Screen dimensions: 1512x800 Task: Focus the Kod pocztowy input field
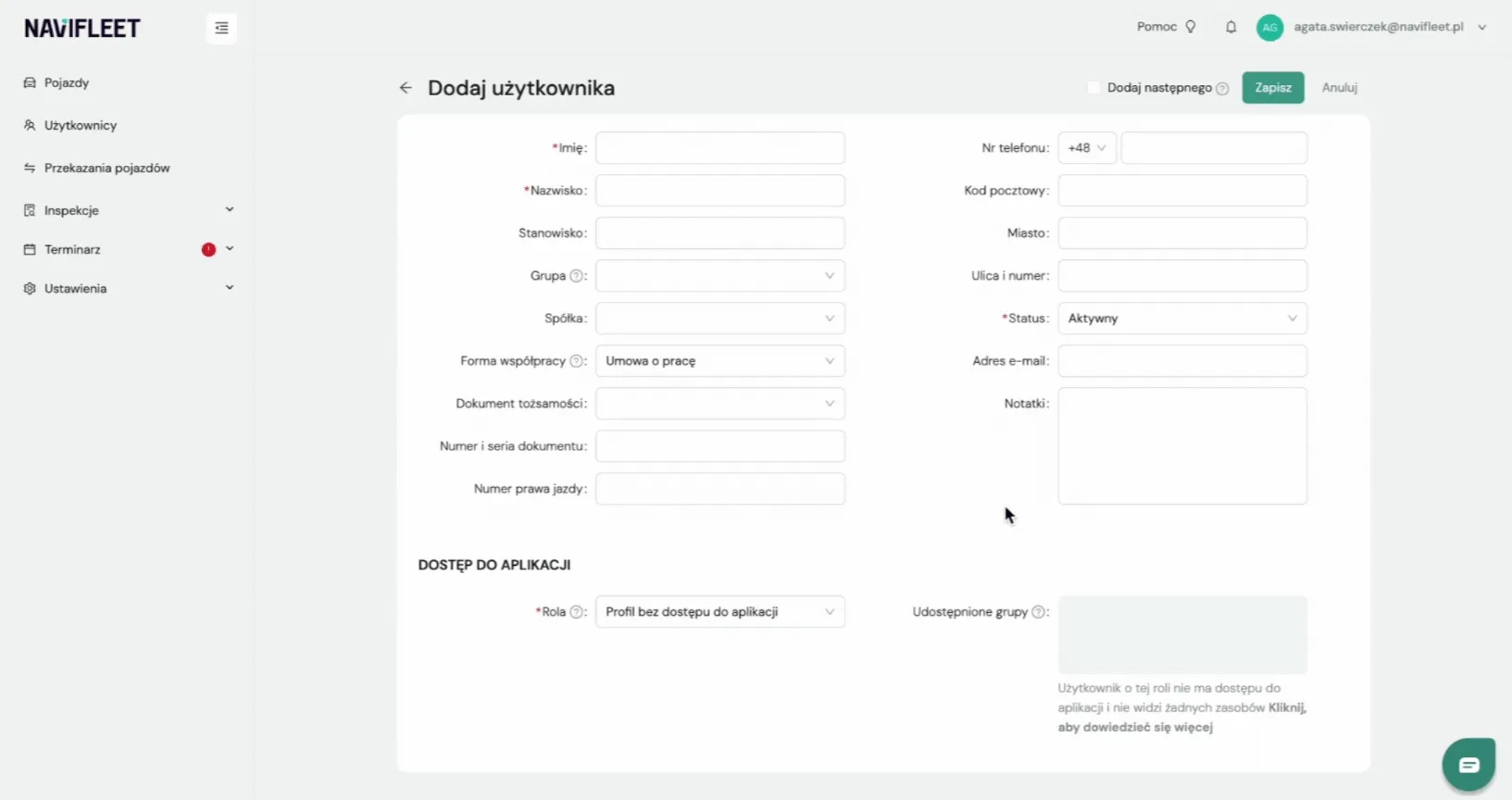1182,191
